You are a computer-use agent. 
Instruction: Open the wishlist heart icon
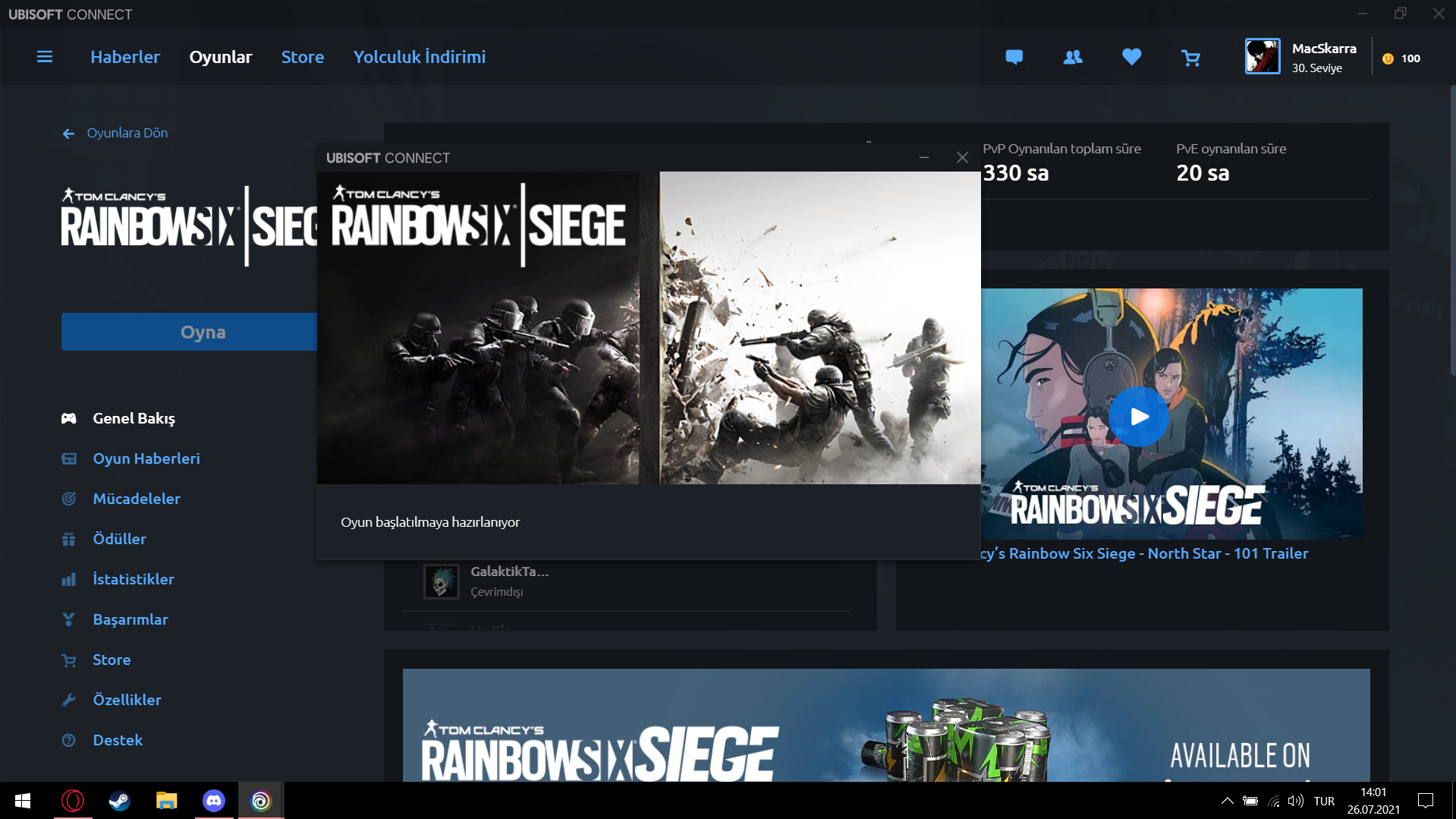click(1131, 57)
